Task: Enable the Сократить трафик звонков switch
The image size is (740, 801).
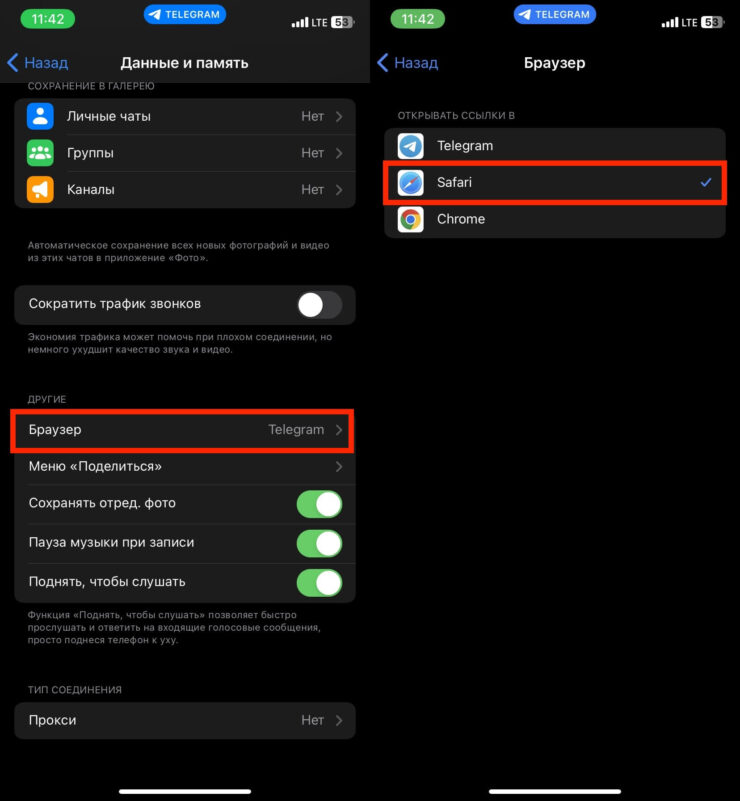Action: click(x=320, y=305)
